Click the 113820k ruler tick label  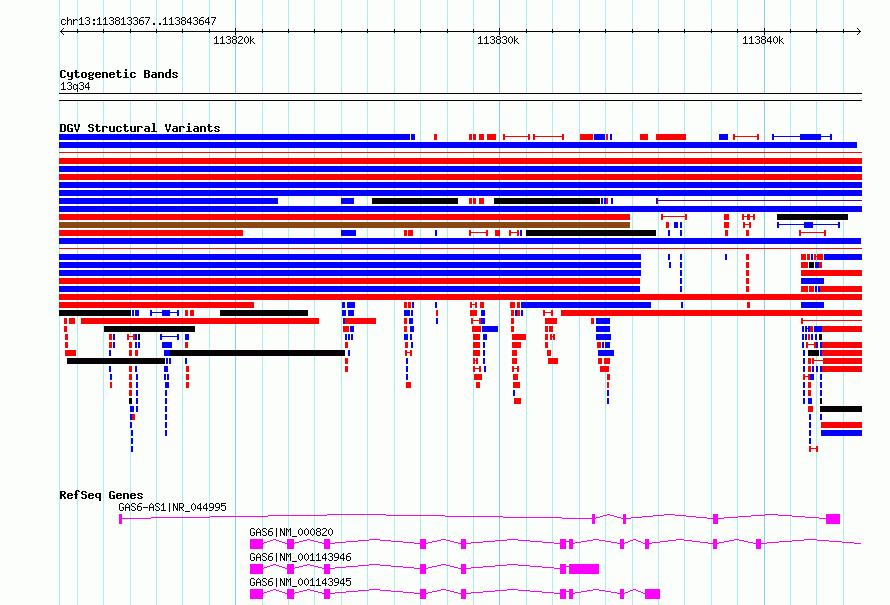pos(234,40)
